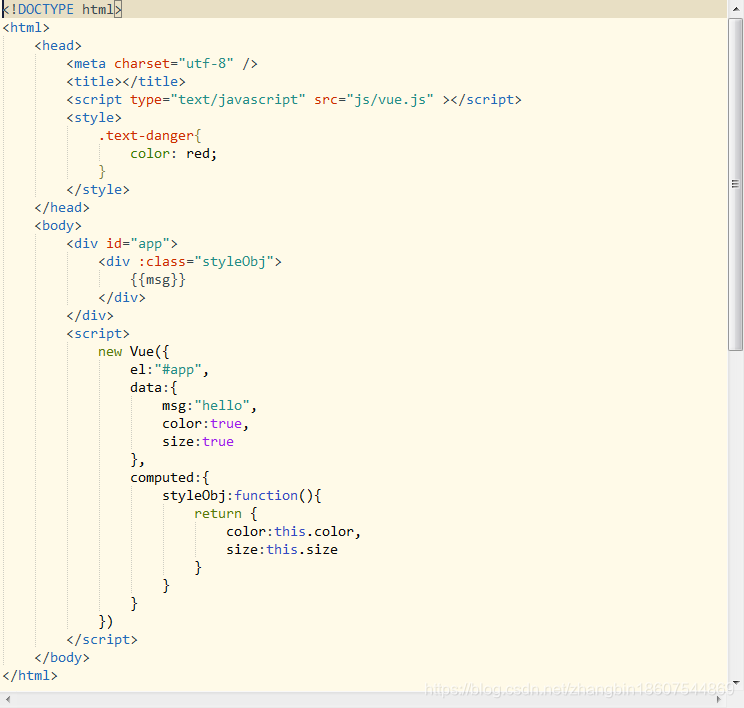Click the 'color:true,' line
744x708 pixels.
pyautogui.click(x=205, y=424)
